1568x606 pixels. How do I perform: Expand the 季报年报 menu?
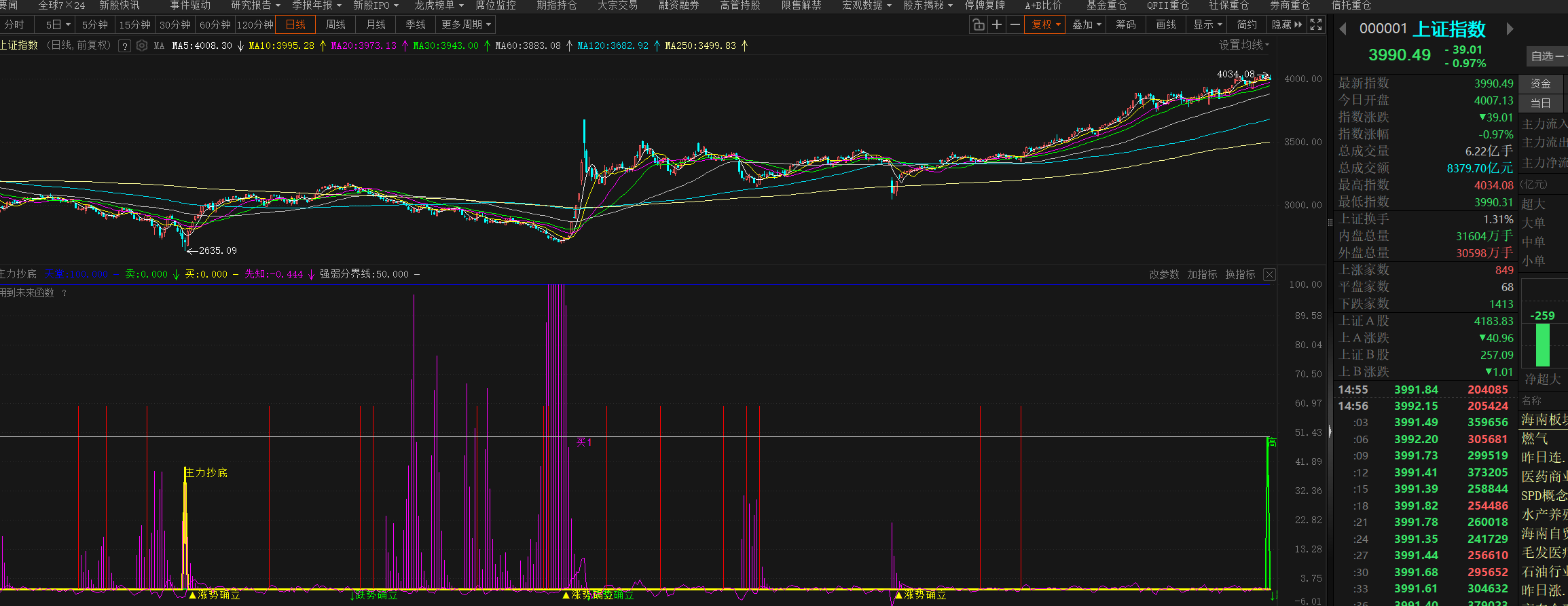pyautogui.click(x=316, y=5)
